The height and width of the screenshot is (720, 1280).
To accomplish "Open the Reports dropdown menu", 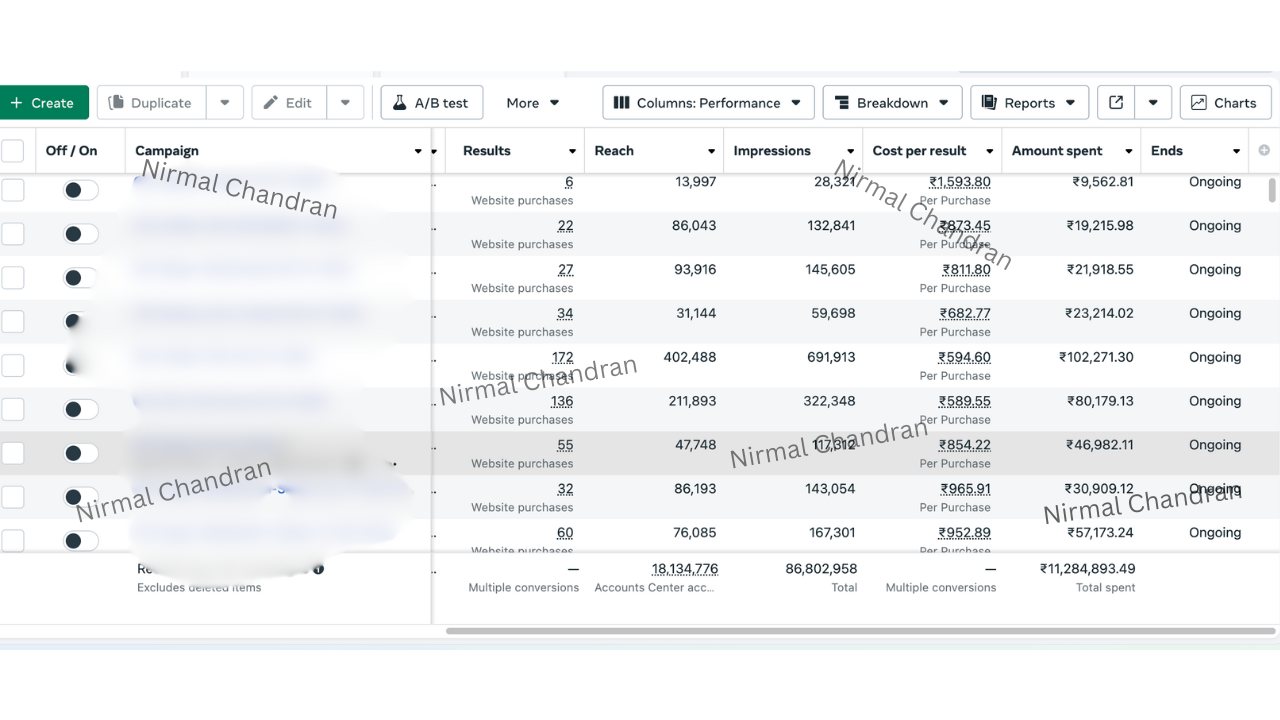I will [1029, 103].
